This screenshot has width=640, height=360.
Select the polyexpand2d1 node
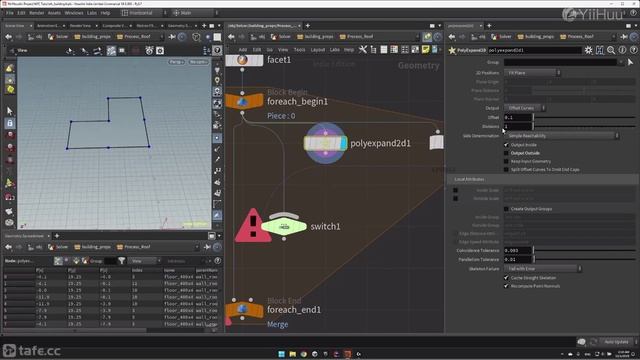(x=325, y=143)
